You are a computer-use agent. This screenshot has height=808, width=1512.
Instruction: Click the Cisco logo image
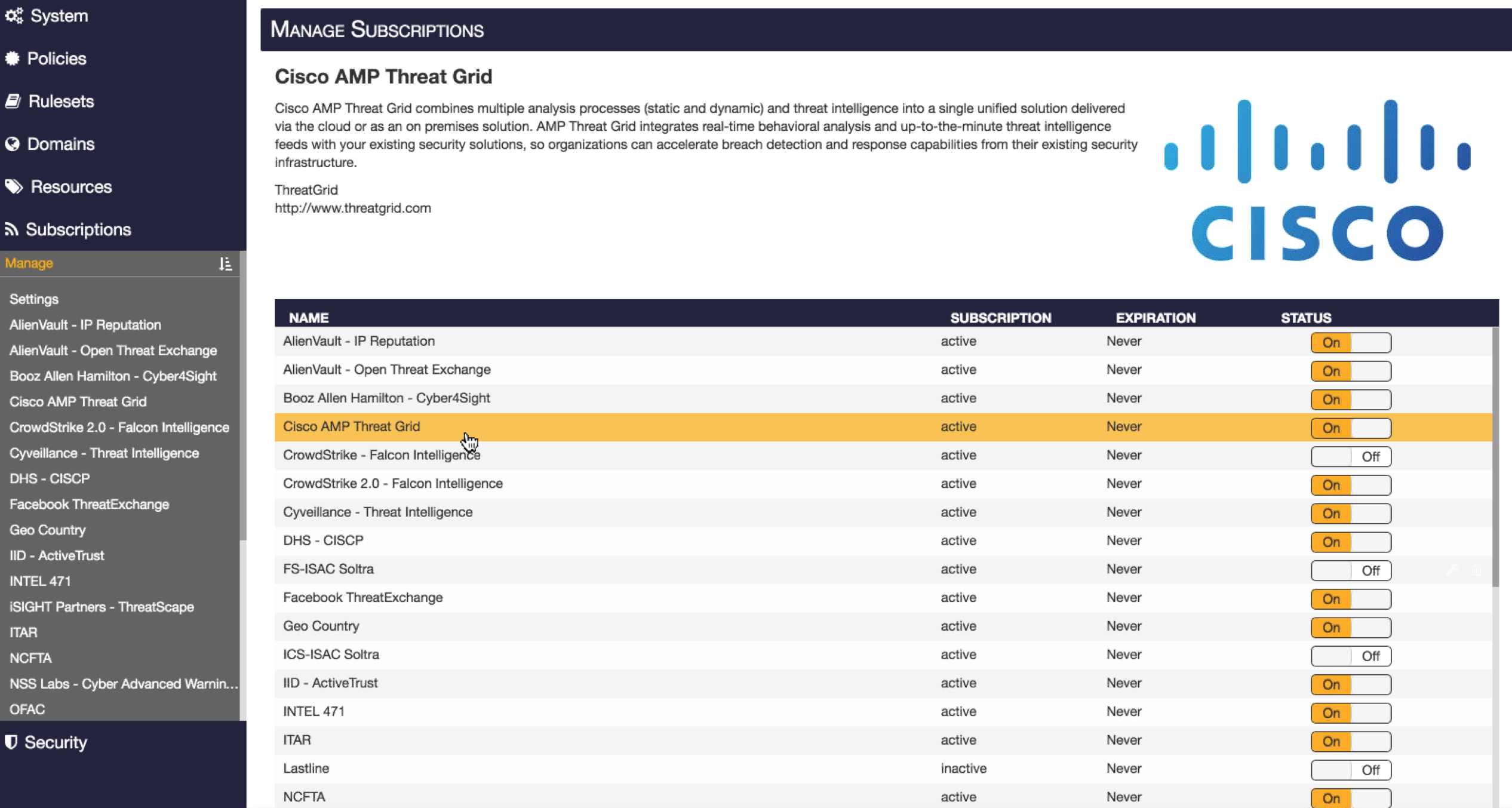(x=1317, y=180)
